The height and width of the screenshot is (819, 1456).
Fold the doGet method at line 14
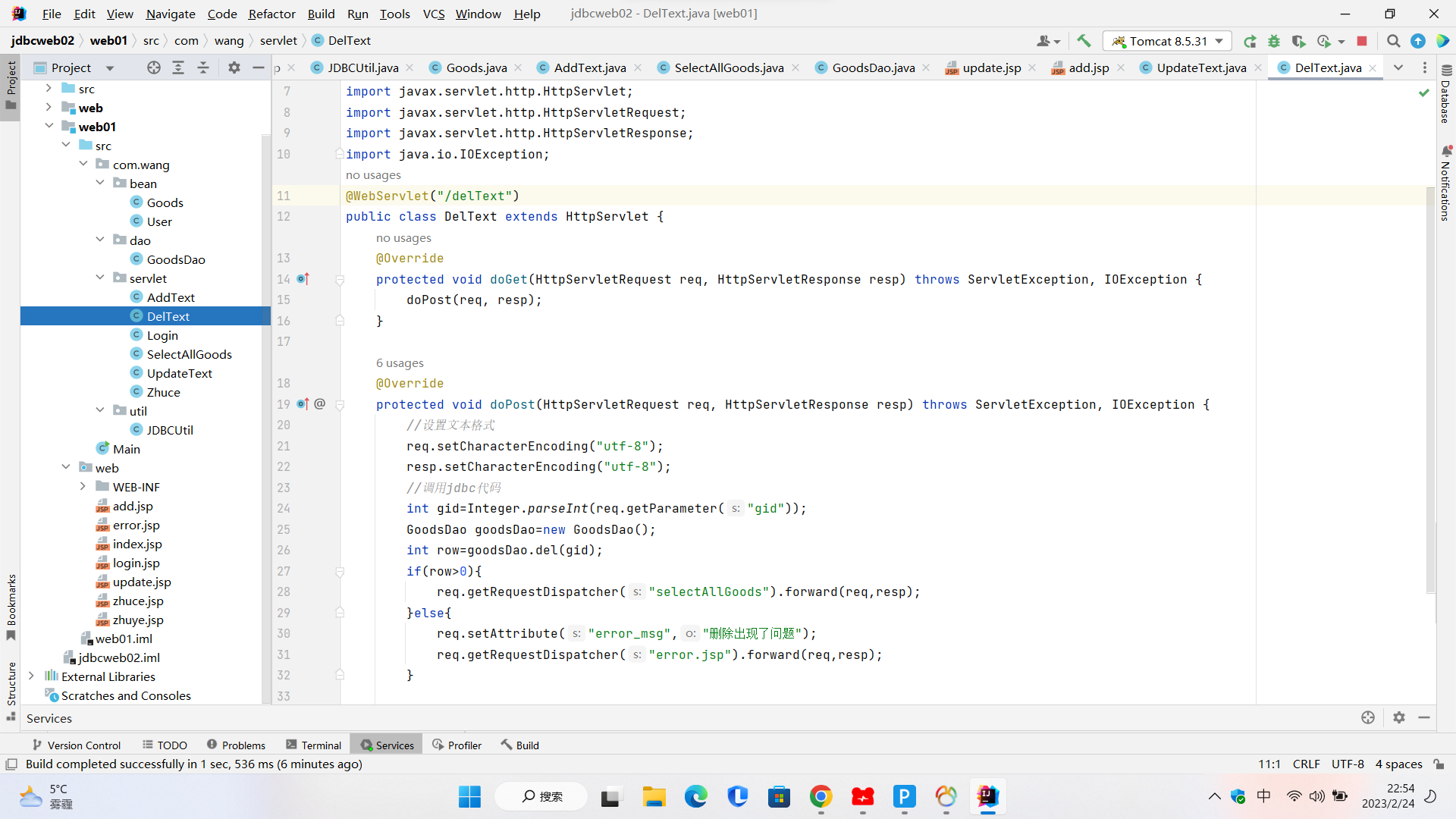[x=340, y=279]
